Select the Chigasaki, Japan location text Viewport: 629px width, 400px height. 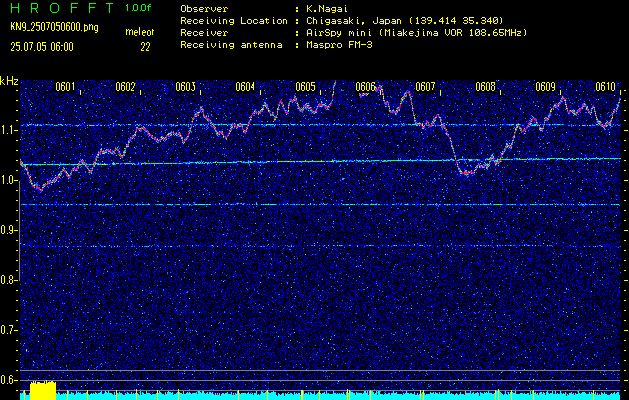pyautogui.click(x=405, y=21)
